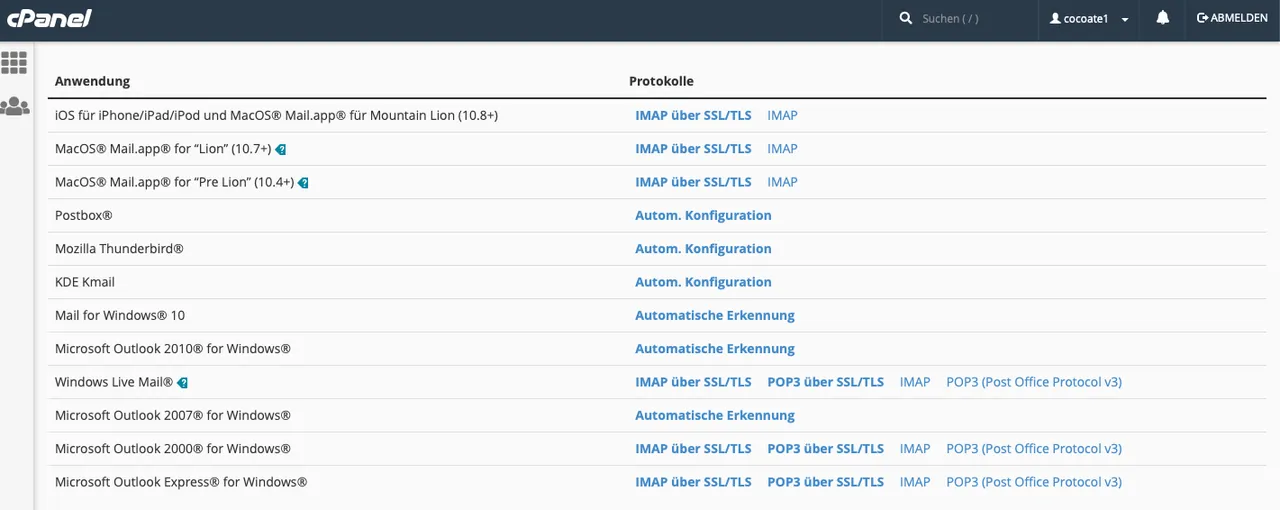Select Automatische Erkennung for Outlook 2007
1280x510 pixels.
(715, 415)
